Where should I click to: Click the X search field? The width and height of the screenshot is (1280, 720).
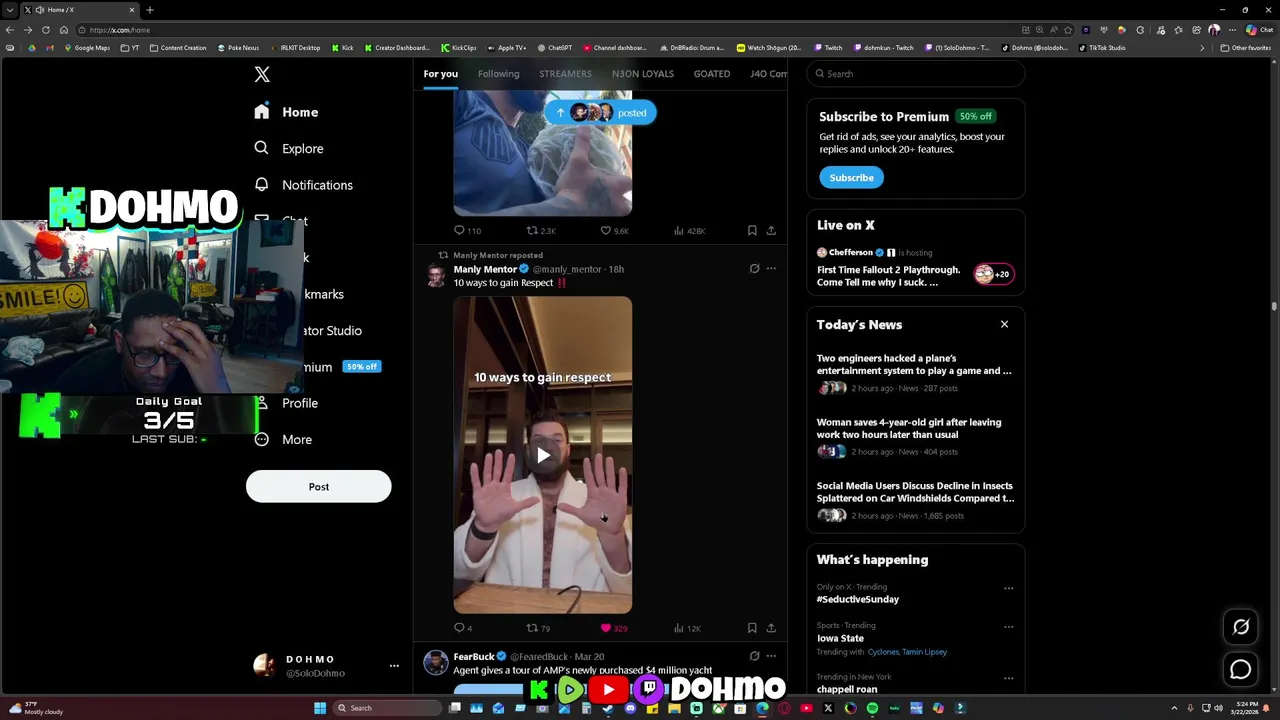(x=915, y=73)
